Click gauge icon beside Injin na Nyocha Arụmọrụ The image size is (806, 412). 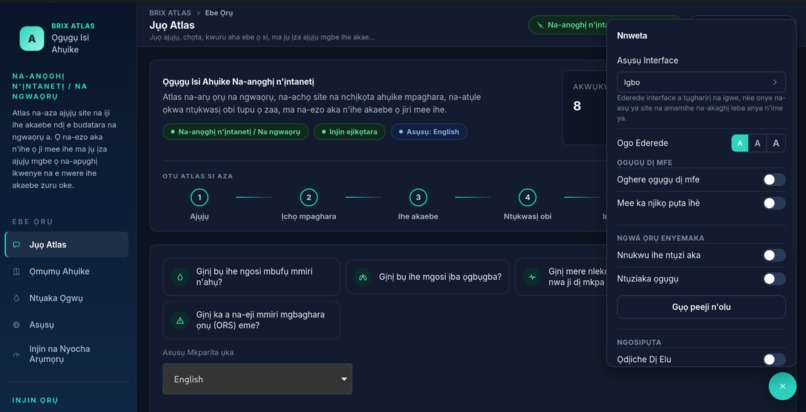tap(16, 354)
